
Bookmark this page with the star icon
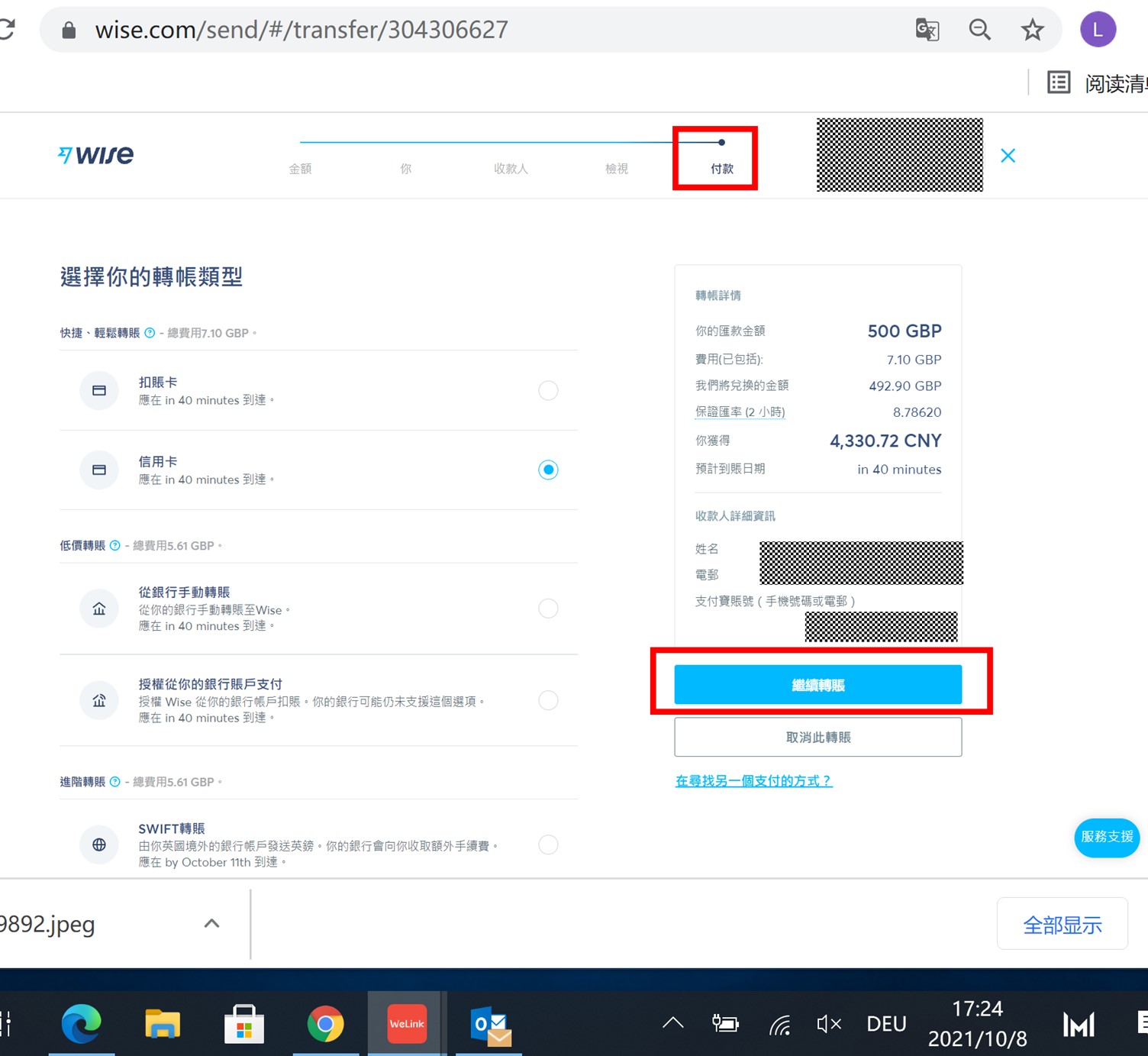coord(1032,30)
